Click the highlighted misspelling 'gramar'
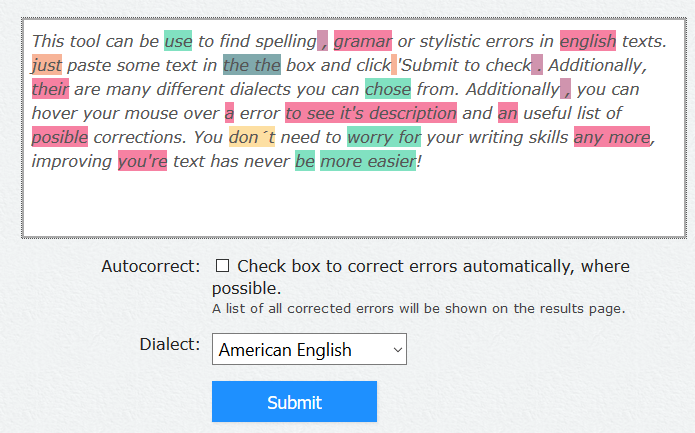695x433 pixels. tap(363, 41)
